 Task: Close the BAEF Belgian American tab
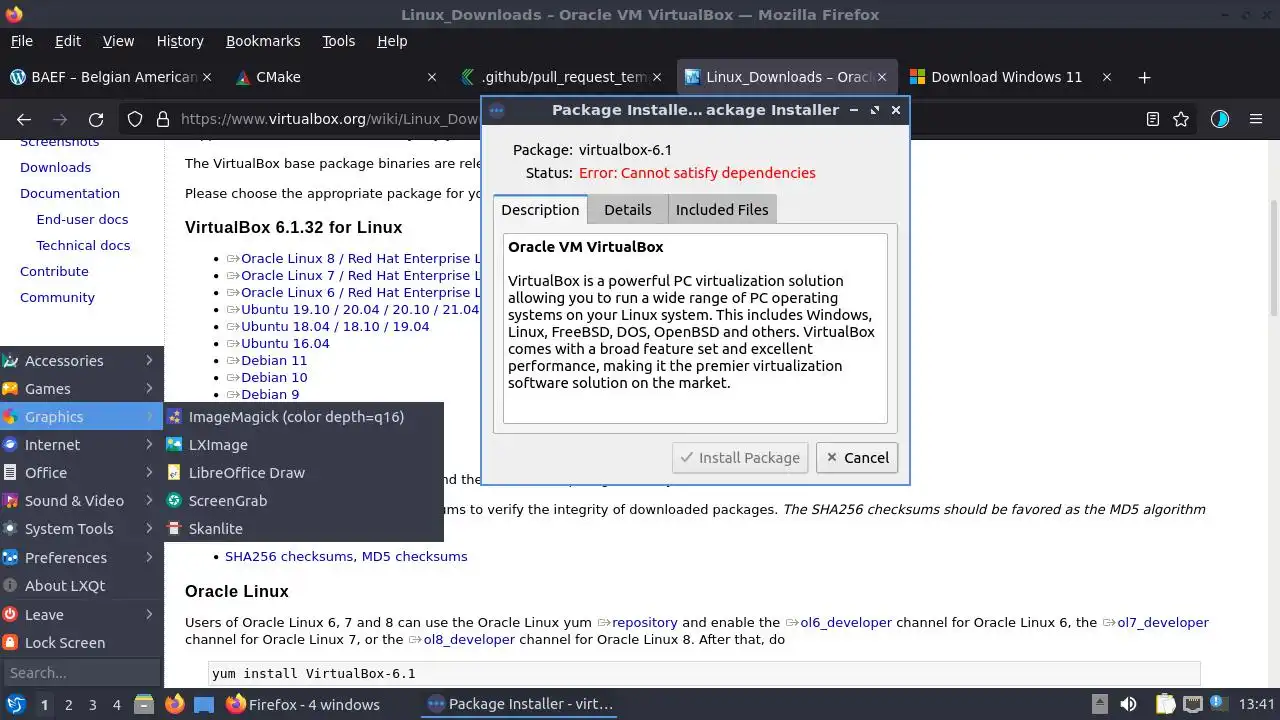click(208, 77)
